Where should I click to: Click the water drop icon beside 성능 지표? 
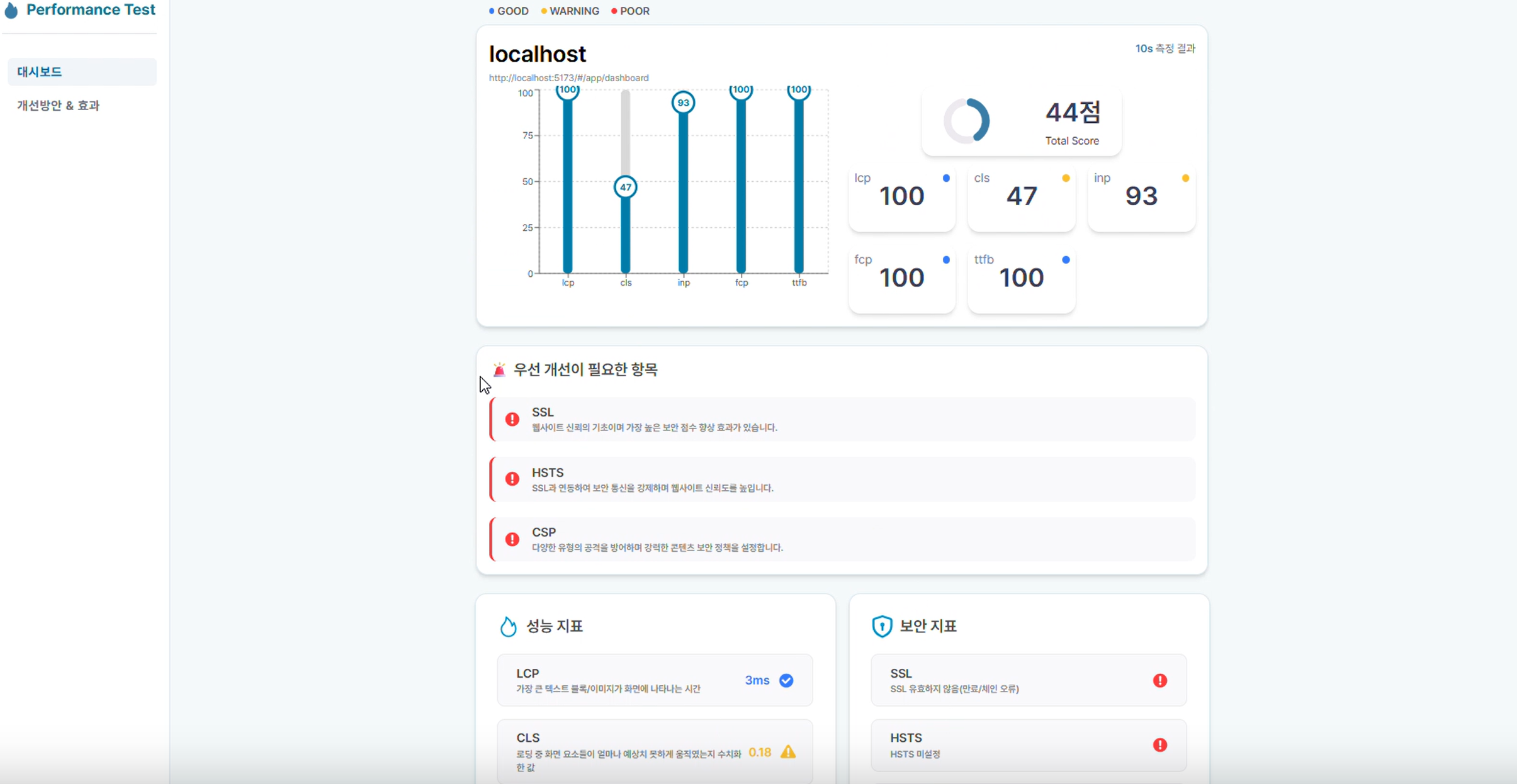pyautogui.click(x=508, y=627)
